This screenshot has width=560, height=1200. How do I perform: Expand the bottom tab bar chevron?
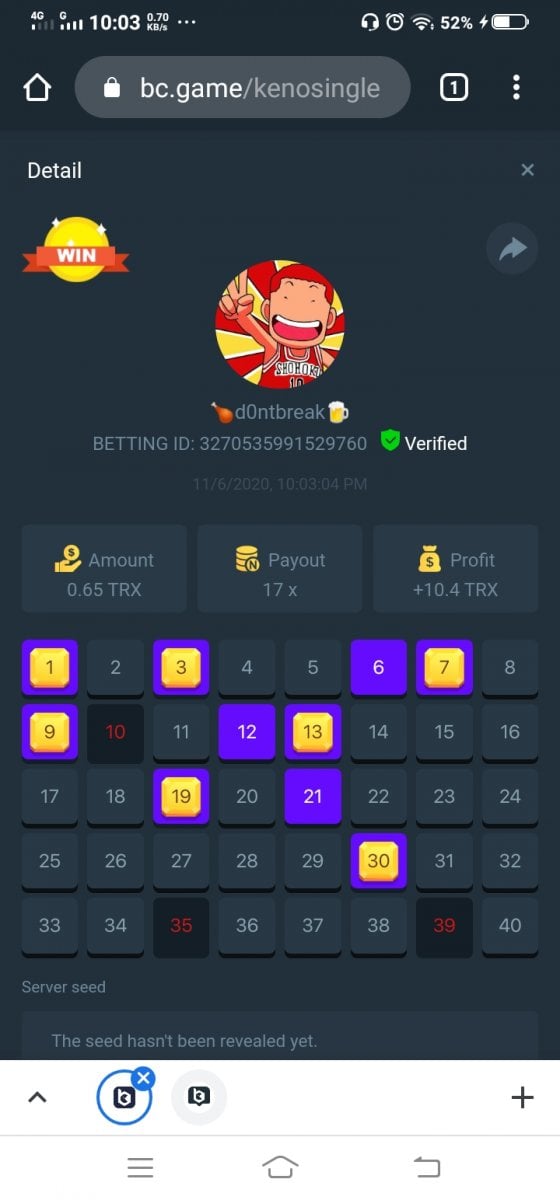(x=37, y=1097)
